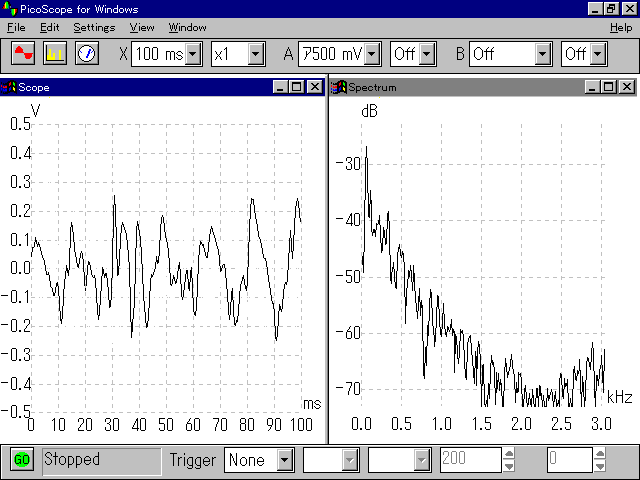Open the Window menu
The height and width of the screenshot is (480, 640).
(187, 27)
